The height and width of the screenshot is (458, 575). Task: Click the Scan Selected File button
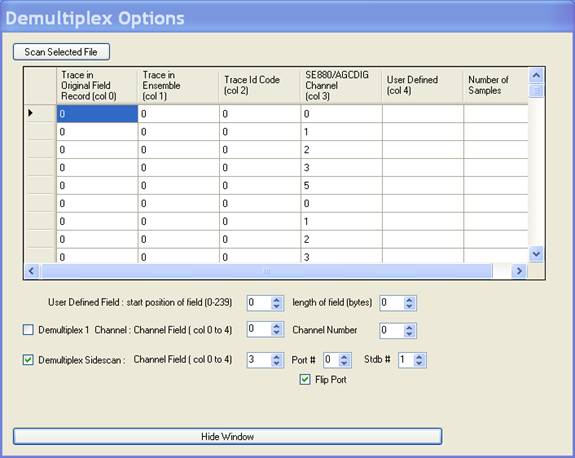61,52
